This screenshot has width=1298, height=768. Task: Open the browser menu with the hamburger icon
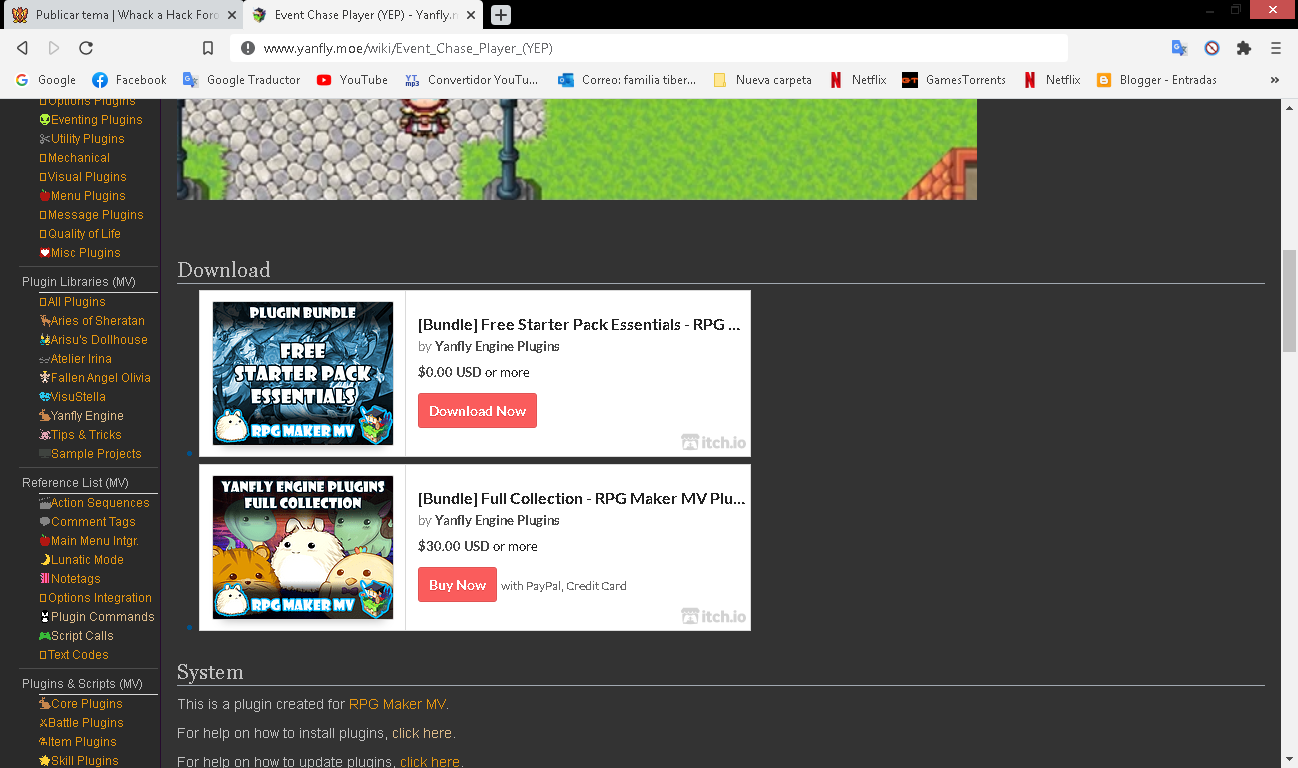click(1274, 47)
